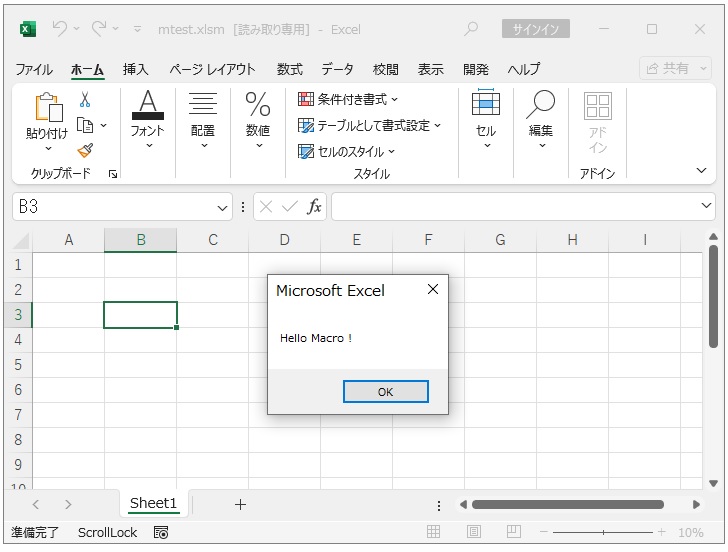Image resolution: width=728 pixels, height=552 pixels.
Task: Switch to Page Layout view icon
Action: [474, 532]
